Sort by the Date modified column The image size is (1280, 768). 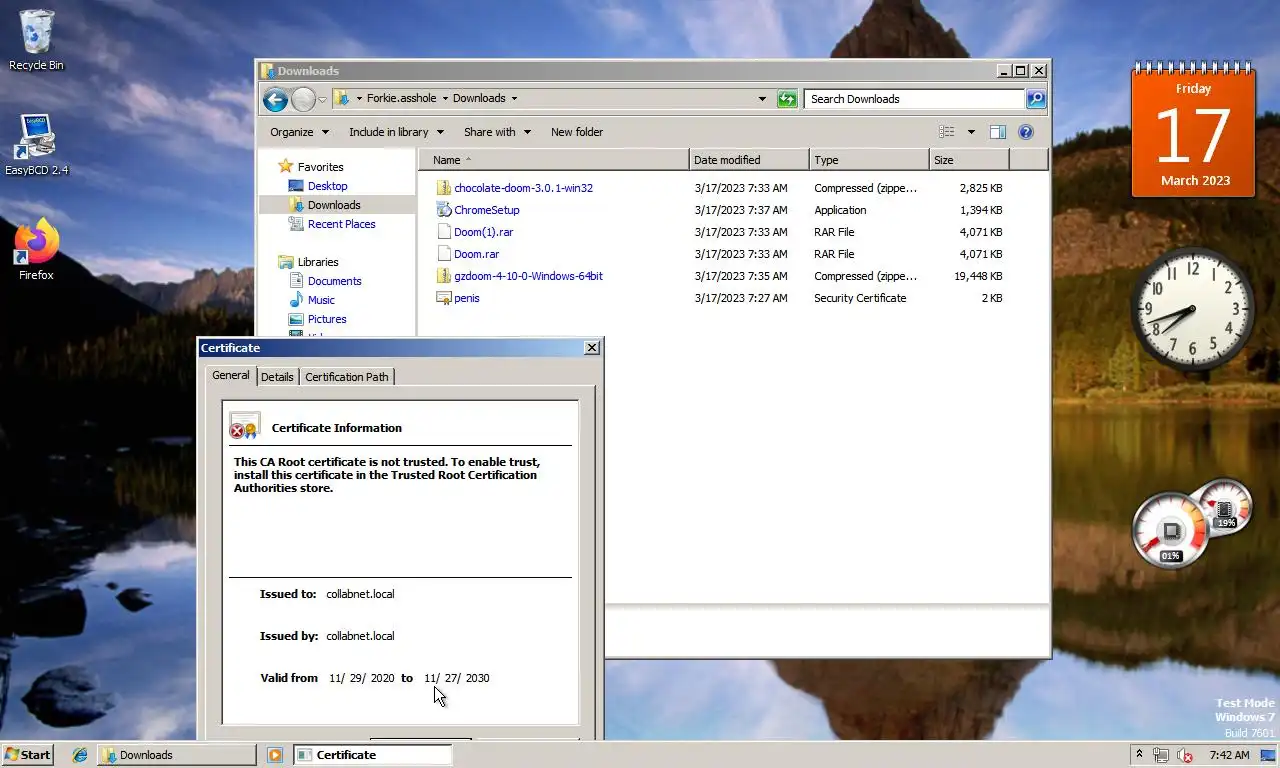point(749,160)
